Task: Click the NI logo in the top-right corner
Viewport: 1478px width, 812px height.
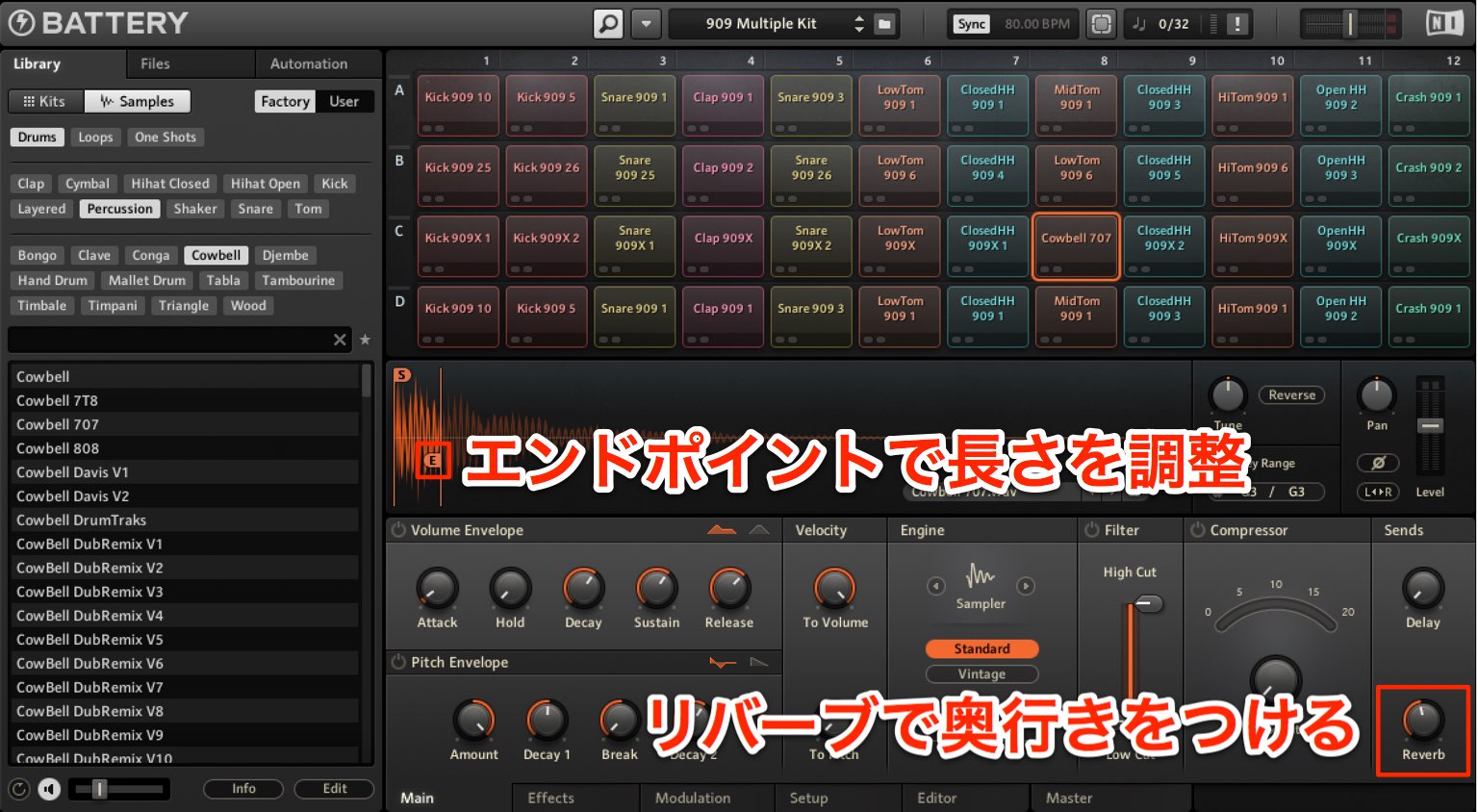Action: tap(1444, 23)
